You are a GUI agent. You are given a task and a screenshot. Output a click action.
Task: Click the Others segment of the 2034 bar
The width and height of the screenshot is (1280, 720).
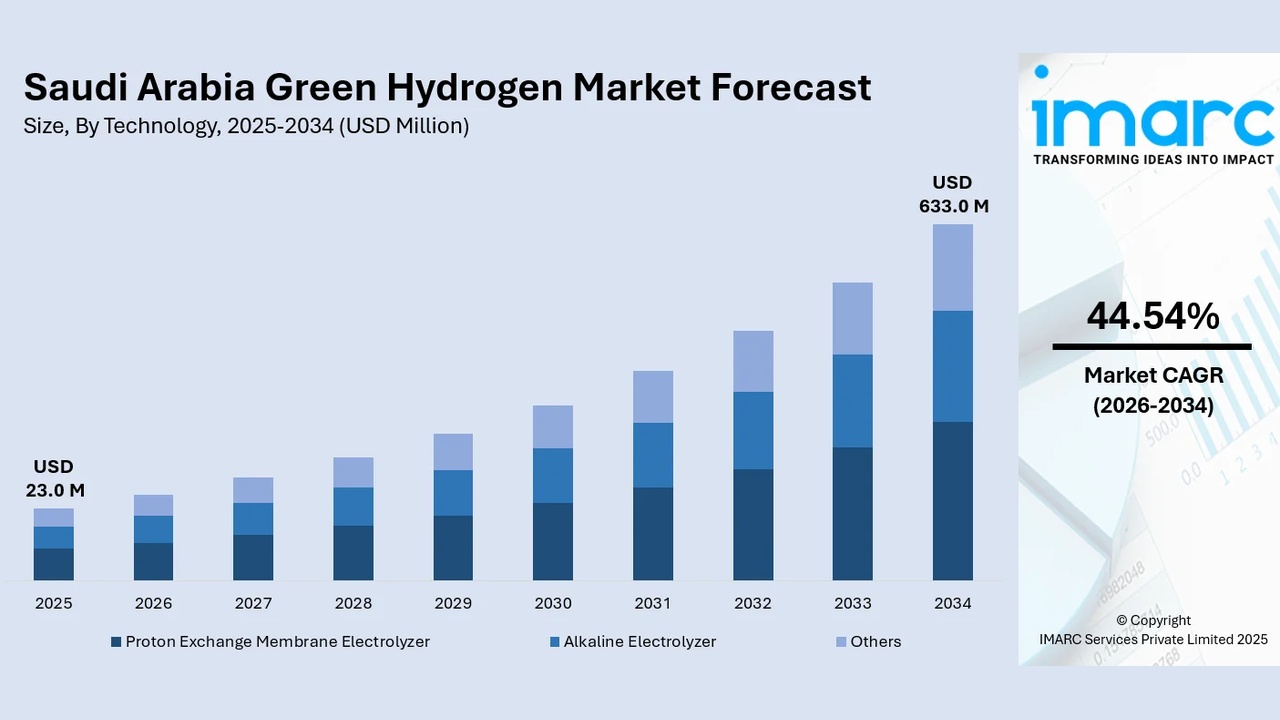pos(952,267)
